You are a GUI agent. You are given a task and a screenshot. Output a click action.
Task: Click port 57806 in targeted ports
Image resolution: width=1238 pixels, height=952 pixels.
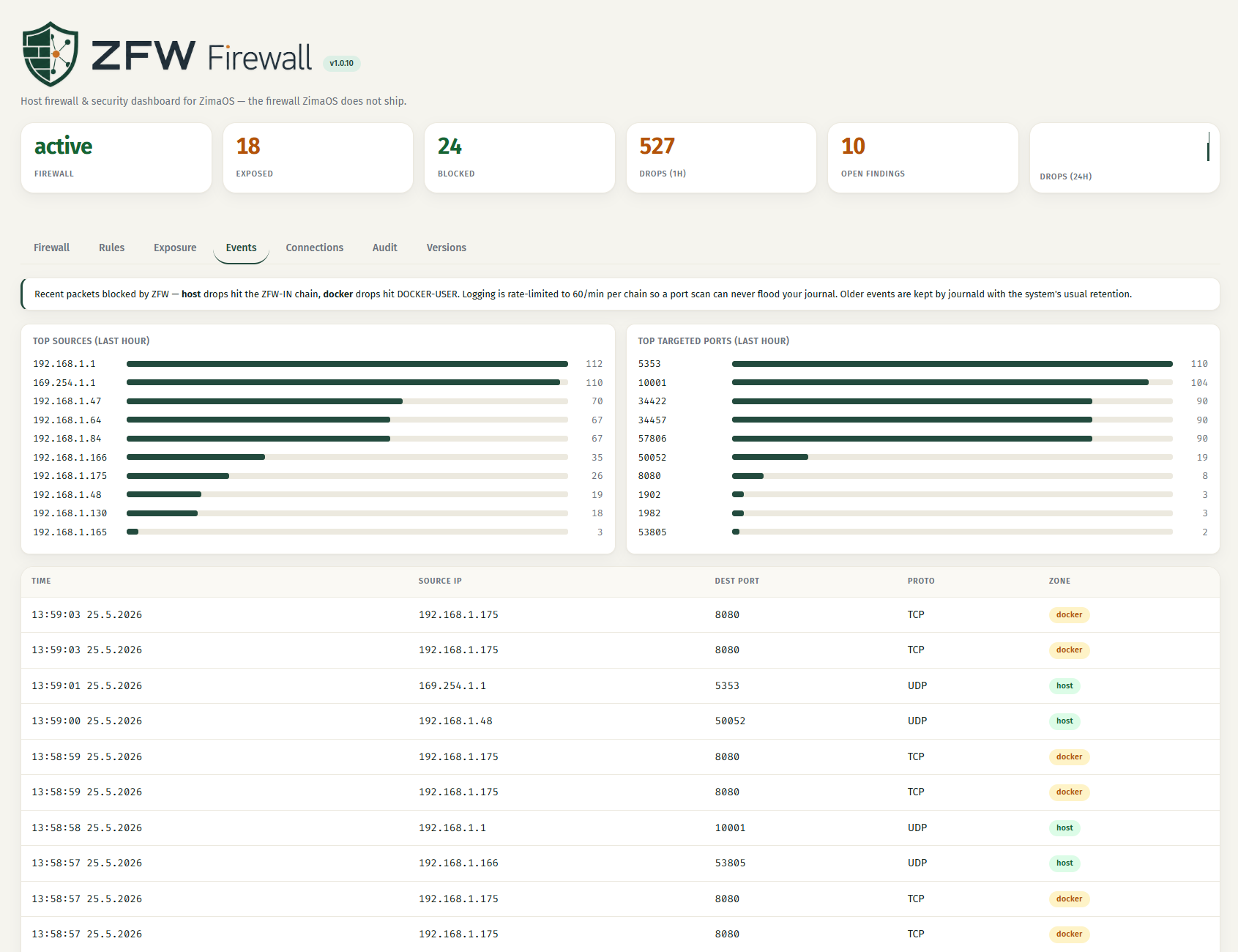[923, 439]
